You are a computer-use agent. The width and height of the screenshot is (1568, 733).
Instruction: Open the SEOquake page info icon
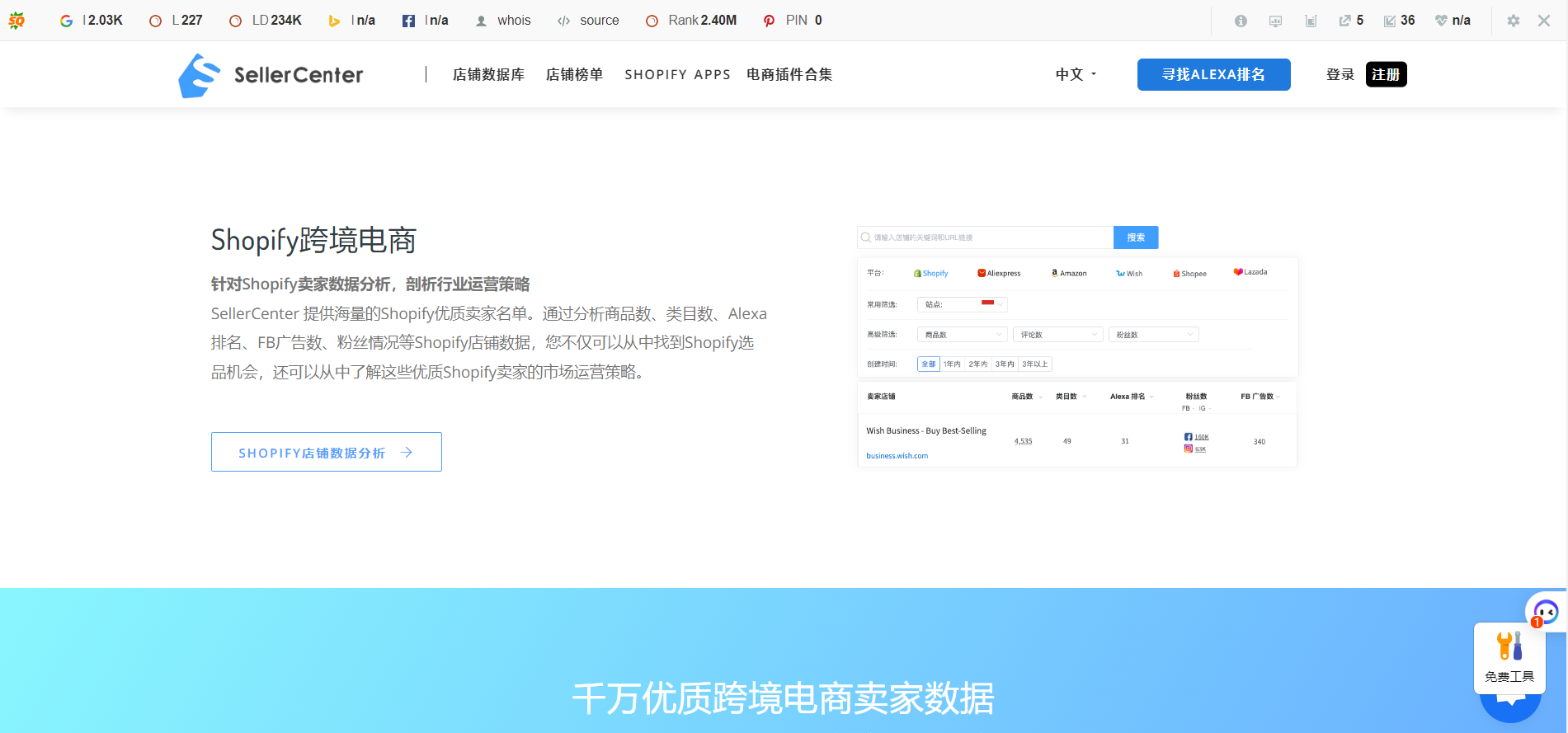click(x=1241, y=21)
